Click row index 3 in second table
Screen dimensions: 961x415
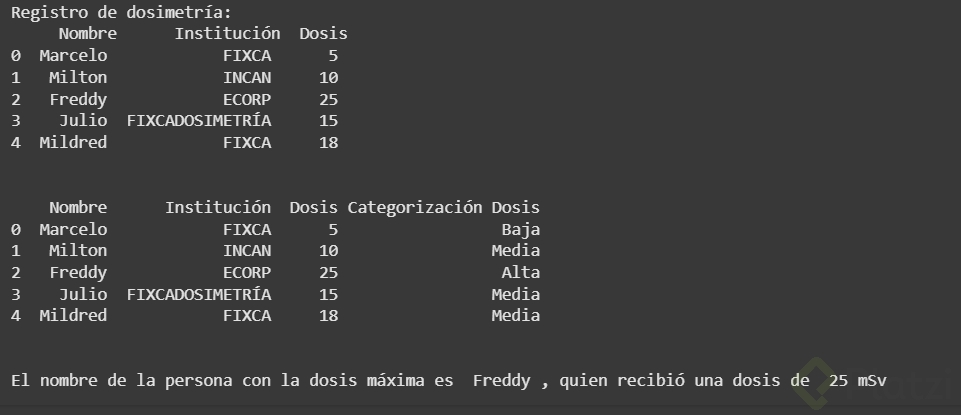tap(15, 295)
